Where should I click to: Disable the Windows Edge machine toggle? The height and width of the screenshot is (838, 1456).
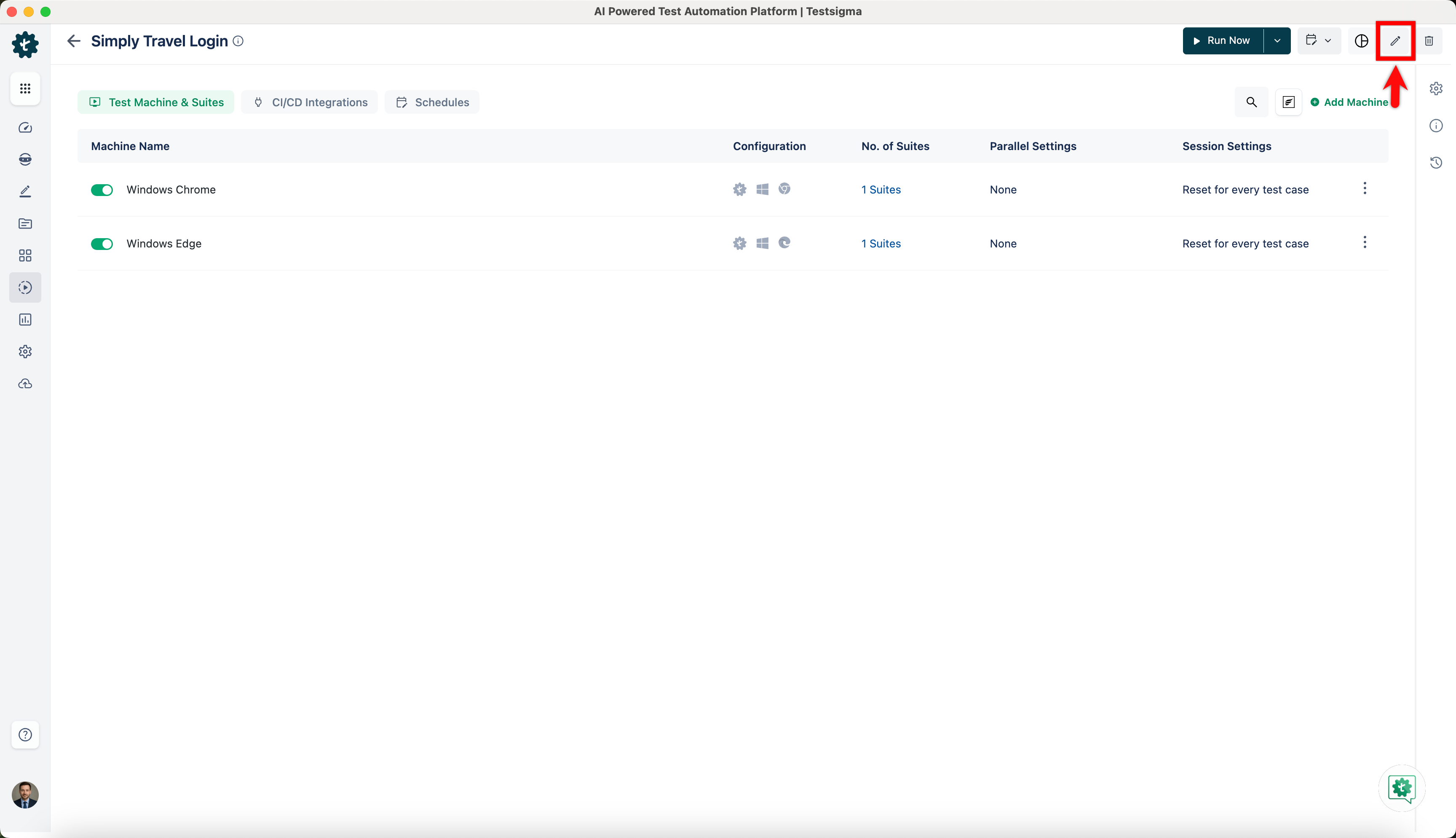coord(102,244)
